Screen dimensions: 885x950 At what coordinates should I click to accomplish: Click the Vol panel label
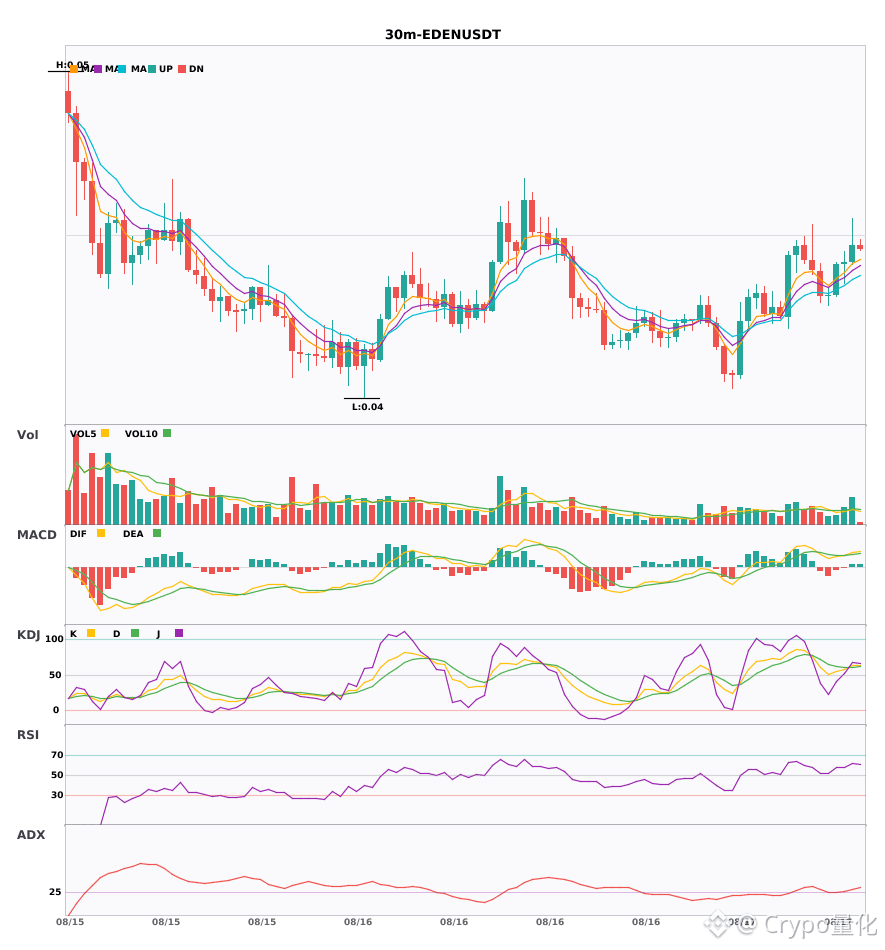[x=27, y=434]
